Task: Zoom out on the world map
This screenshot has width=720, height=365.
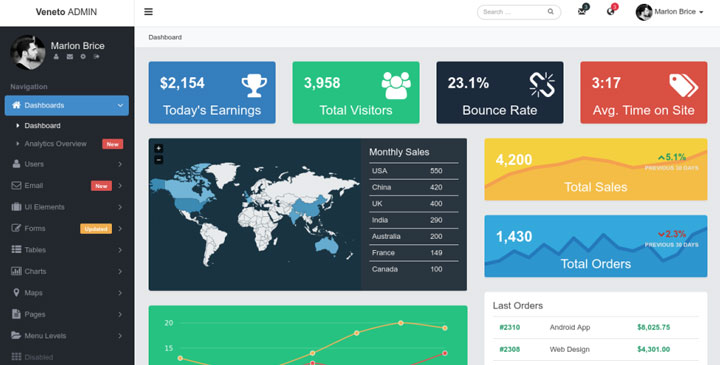Action: (x=158, y=160)
